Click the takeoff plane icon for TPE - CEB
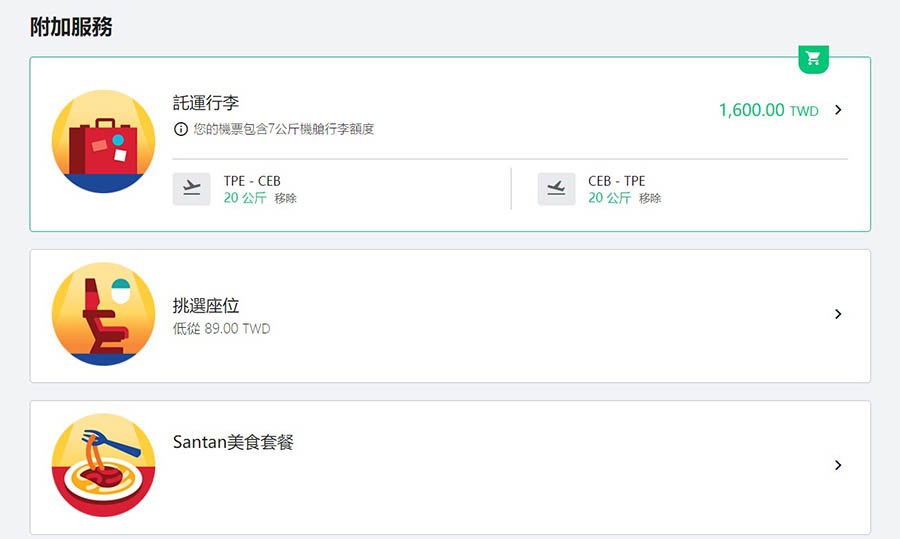The image size is (900, 539). point(191,188)
